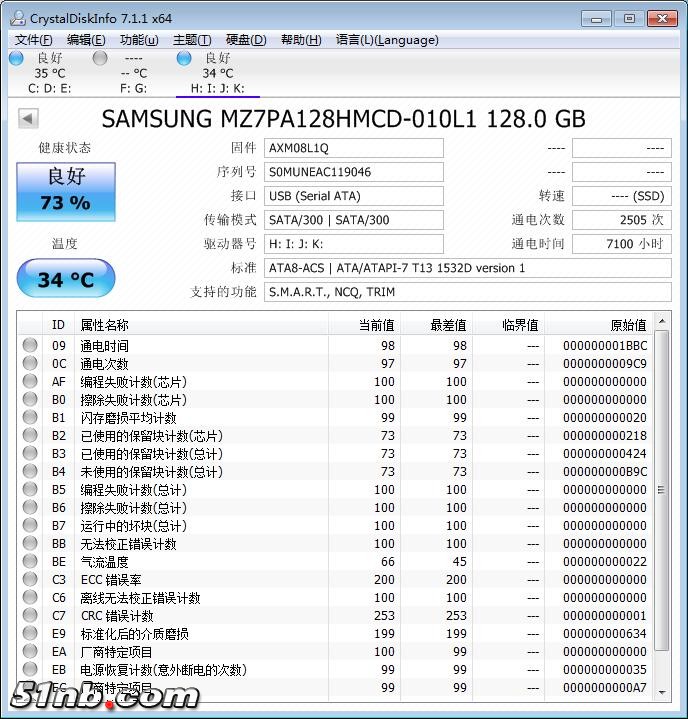Click the previous disk arrow button
Image resolution: width=688 pixels, height=719 pixels.
[28, 119]
